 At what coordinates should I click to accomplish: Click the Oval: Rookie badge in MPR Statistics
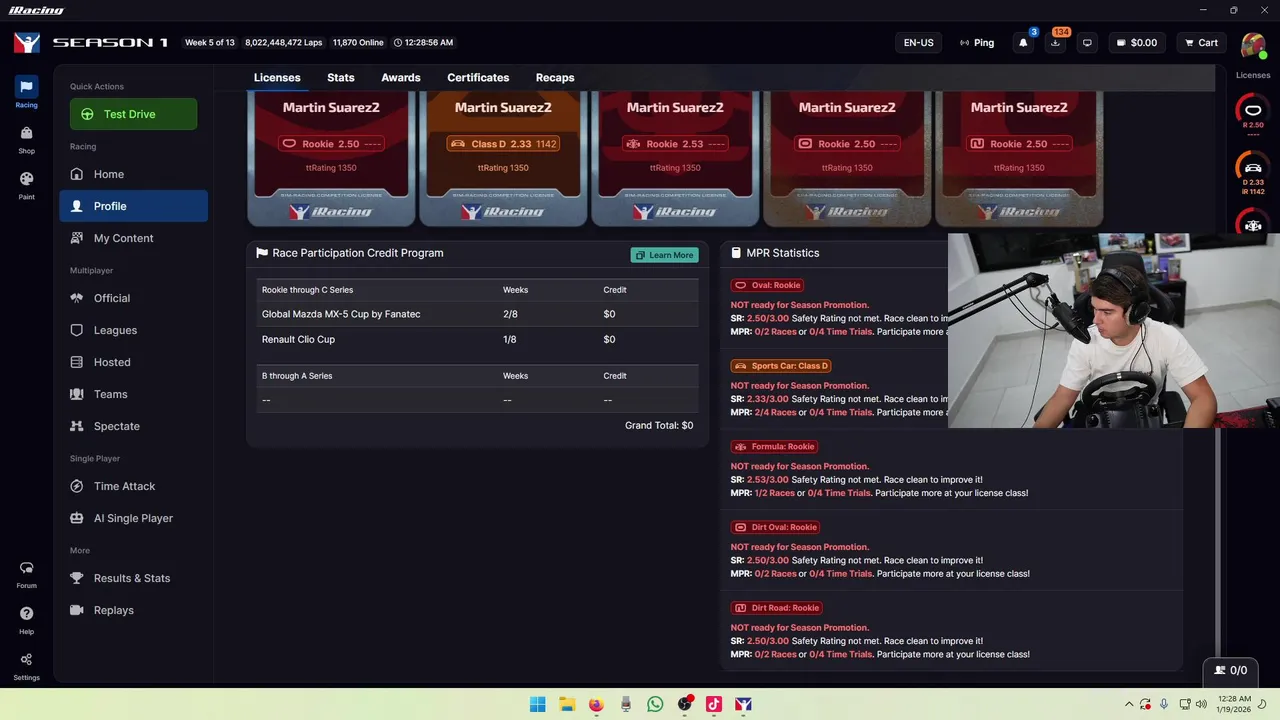tap(767, 285)
